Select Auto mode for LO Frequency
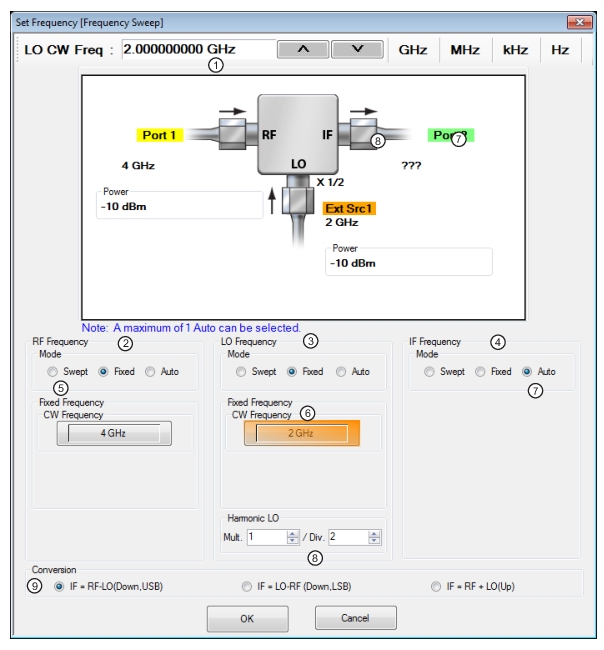Viewport: 604px width, 650px height. 339,371
